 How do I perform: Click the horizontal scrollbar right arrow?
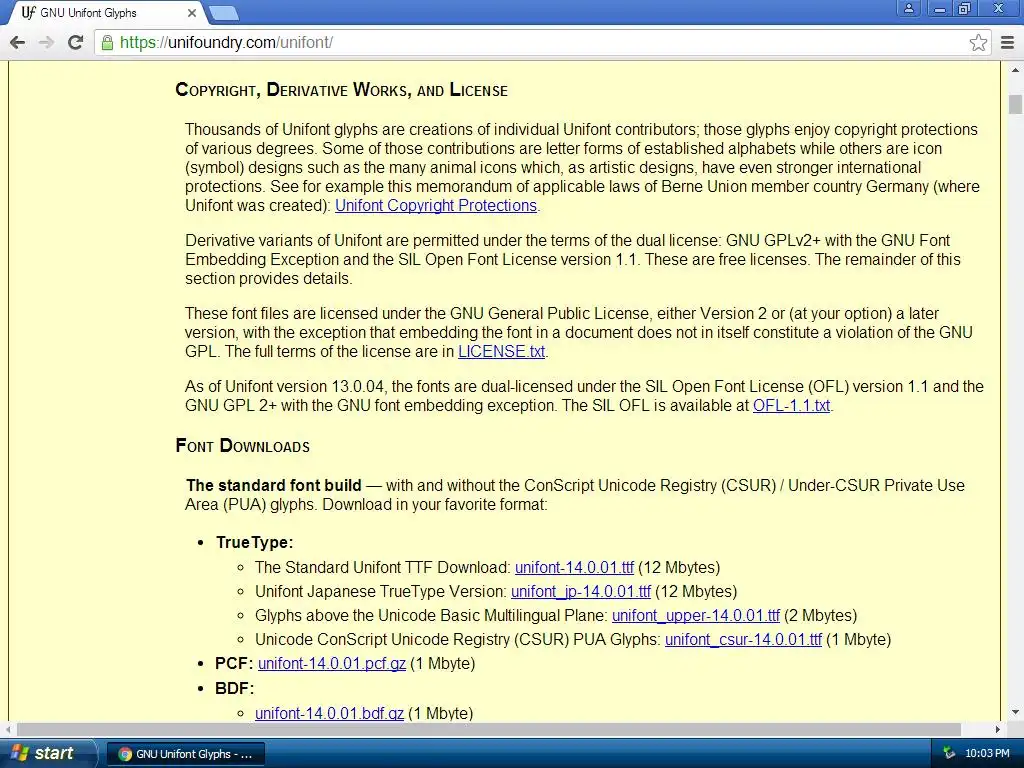(997, 729)
